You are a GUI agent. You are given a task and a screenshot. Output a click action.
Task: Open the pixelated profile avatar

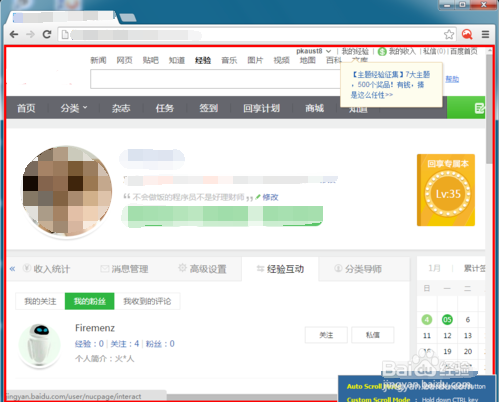pos(67,191)
